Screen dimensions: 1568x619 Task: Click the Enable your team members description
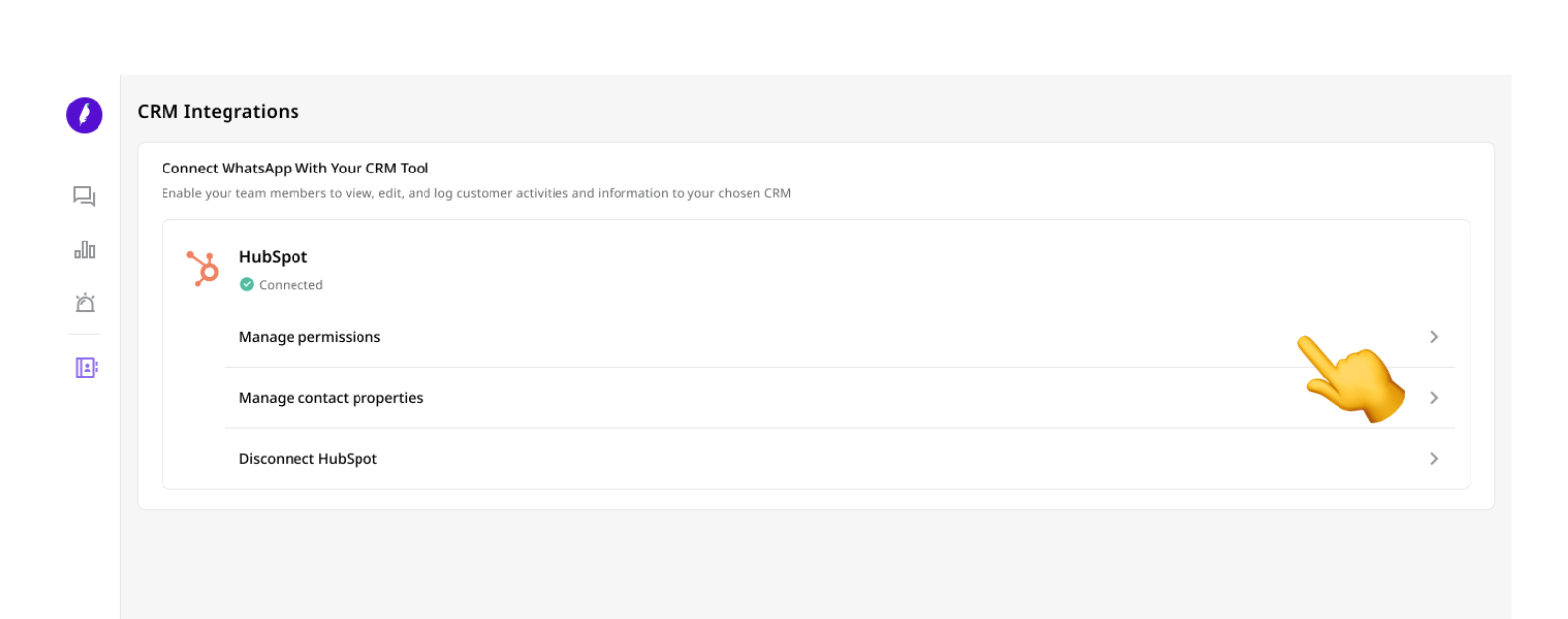coord(477,193)
